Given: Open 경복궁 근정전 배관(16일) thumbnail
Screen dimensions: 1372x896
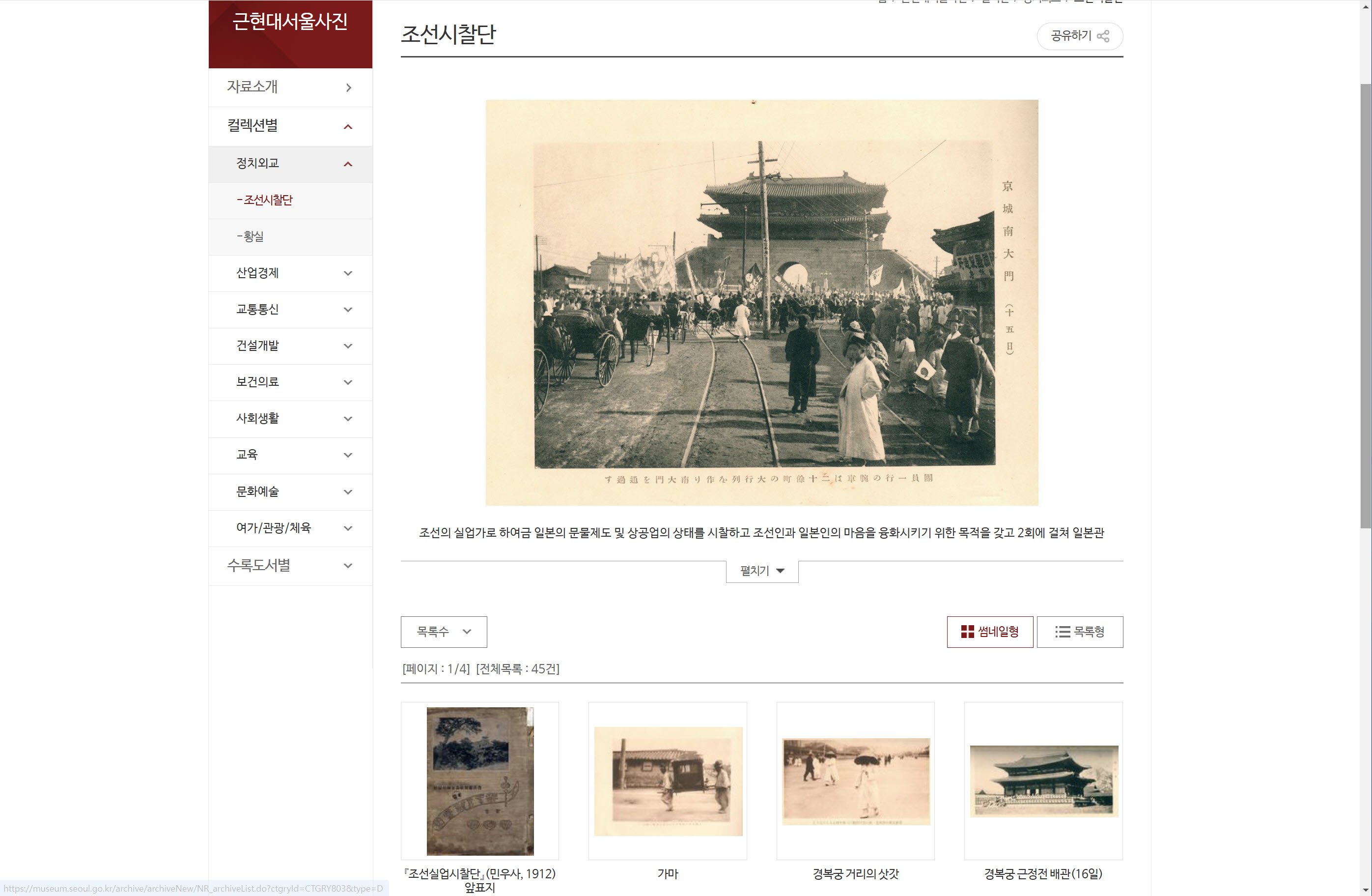Looking at the screenshot, I should click(1043, 780).
